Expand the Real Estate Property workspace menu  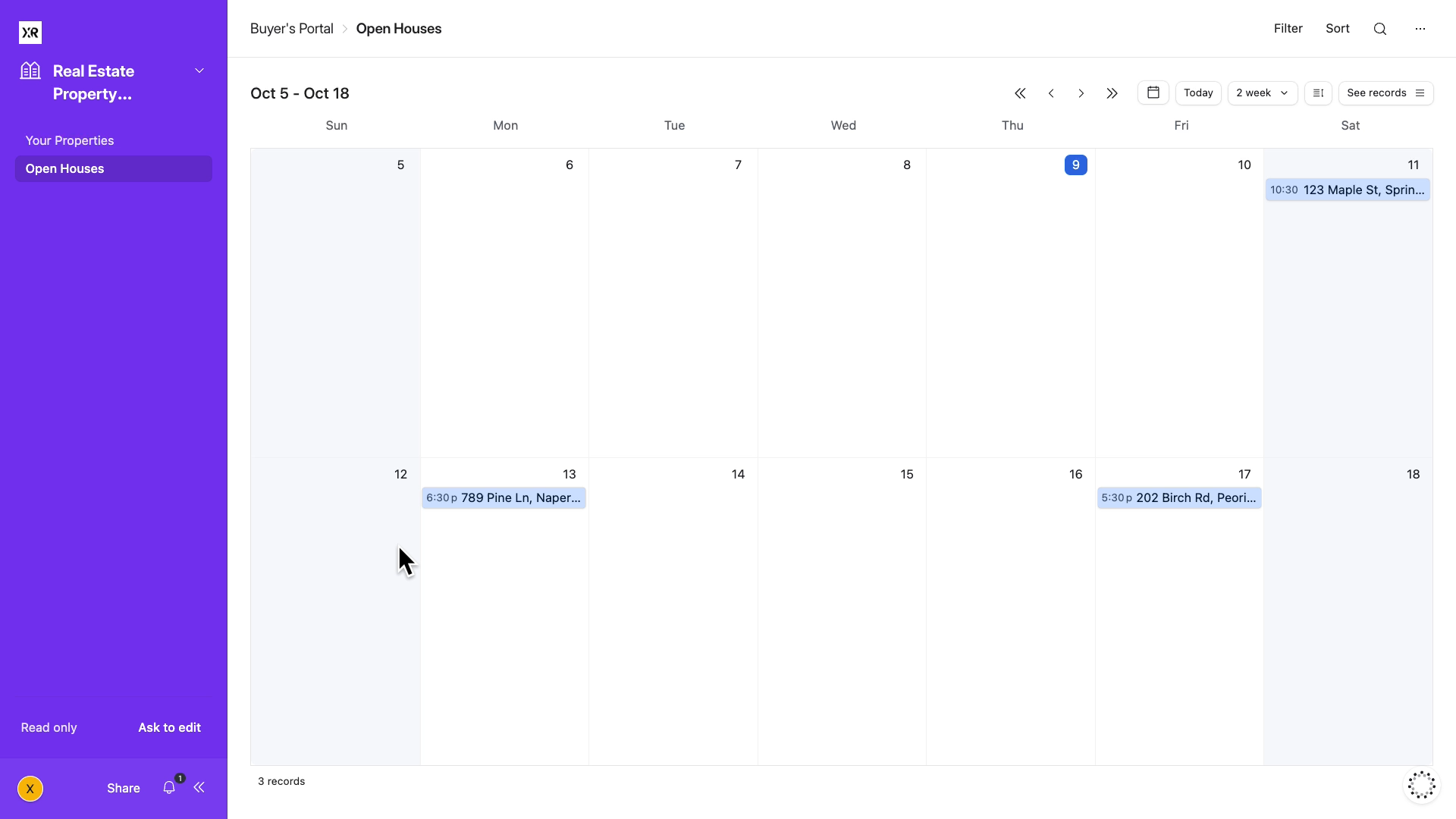point(199,71)
